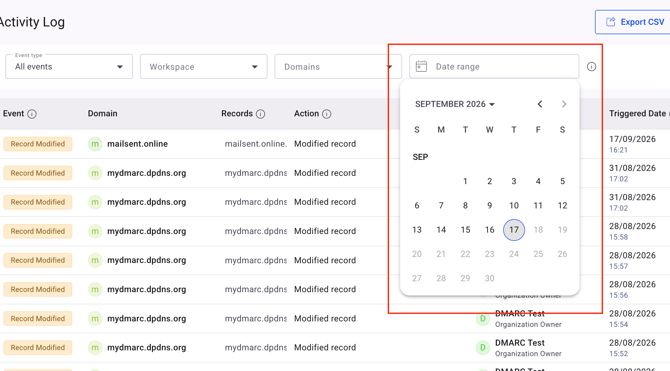Viewport: 670px width, 371px height.
Task: Select September 3 in the calendar
Action: point(514,181)
